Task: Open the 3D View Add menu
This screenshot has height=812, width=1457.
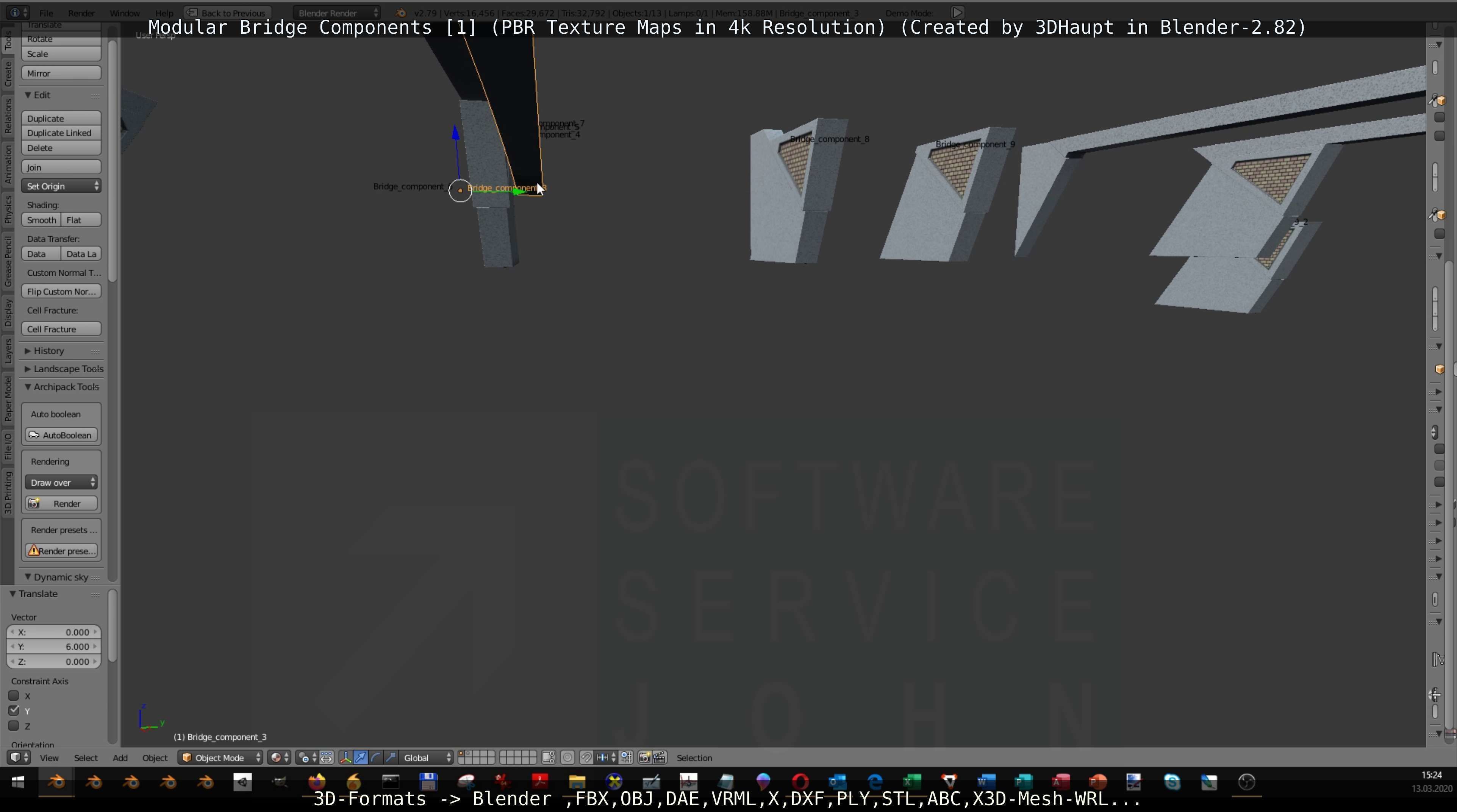Action: [x=120, y=758]
